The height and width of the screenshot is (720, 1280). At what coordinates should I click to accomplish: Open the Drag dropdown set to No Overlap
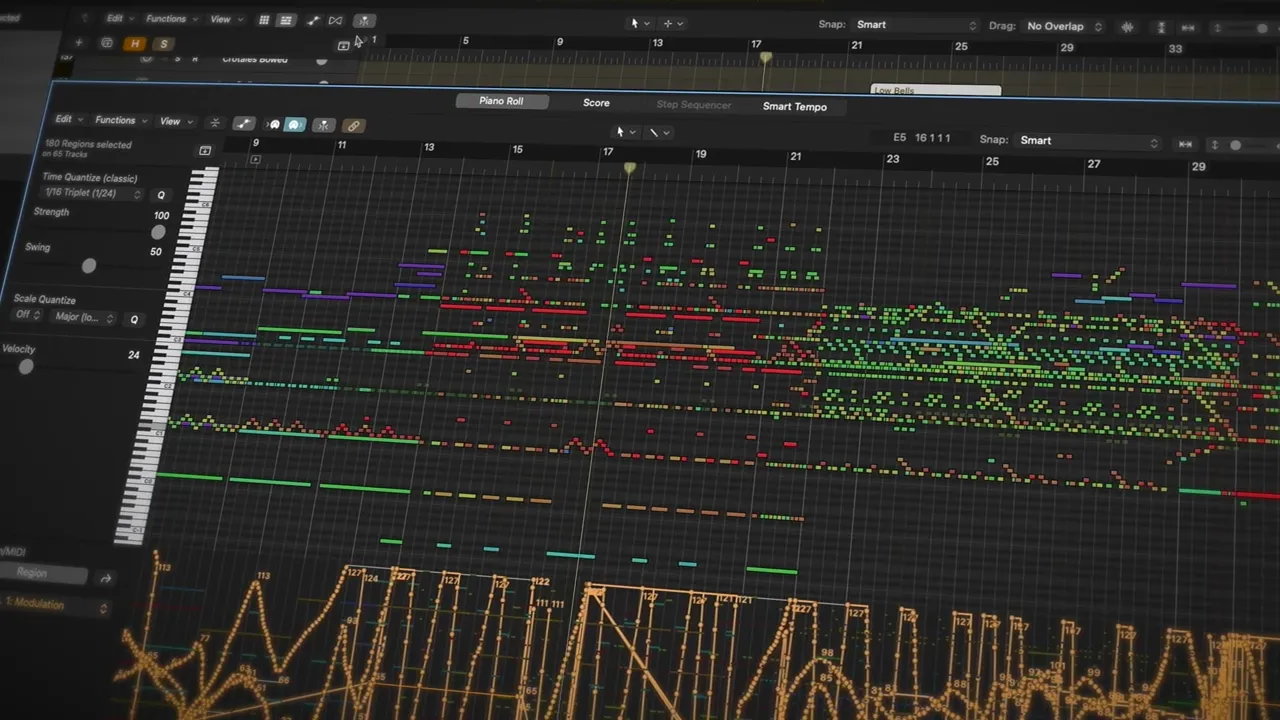[x=1064, y=26]
